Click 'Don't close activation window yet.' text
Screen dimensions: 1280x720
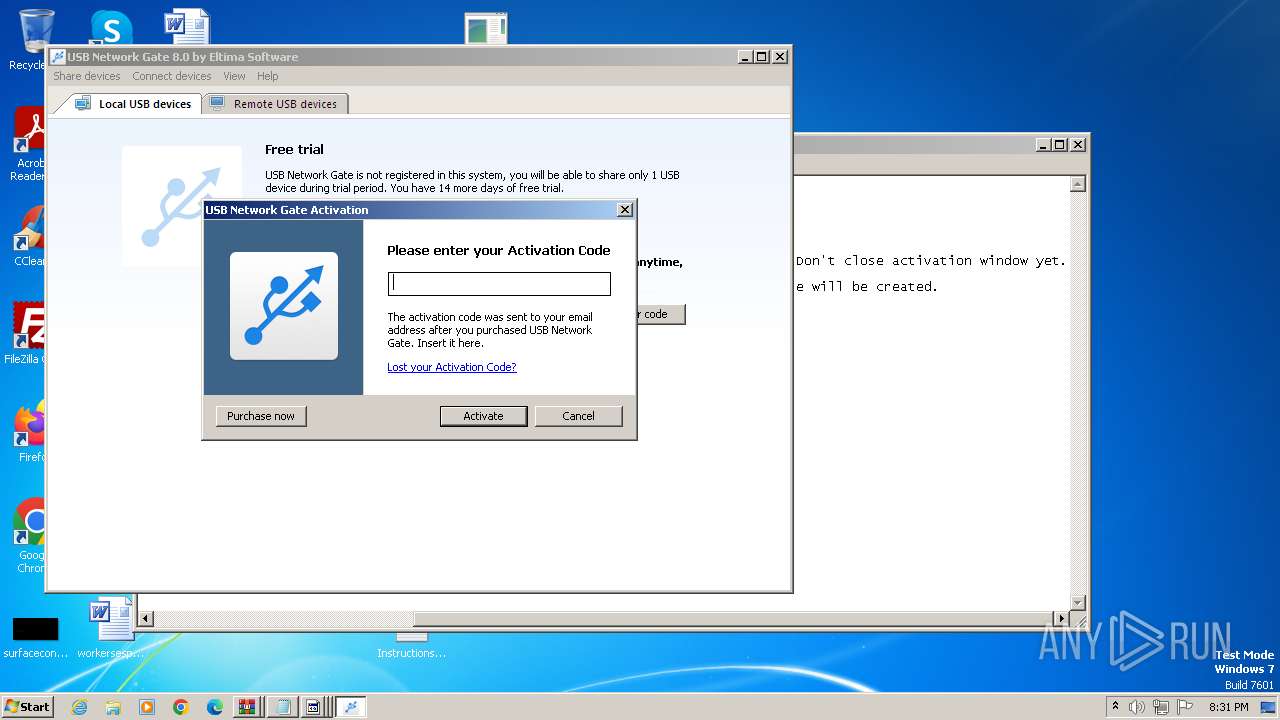pyautogui.click(x=931, y=261)
